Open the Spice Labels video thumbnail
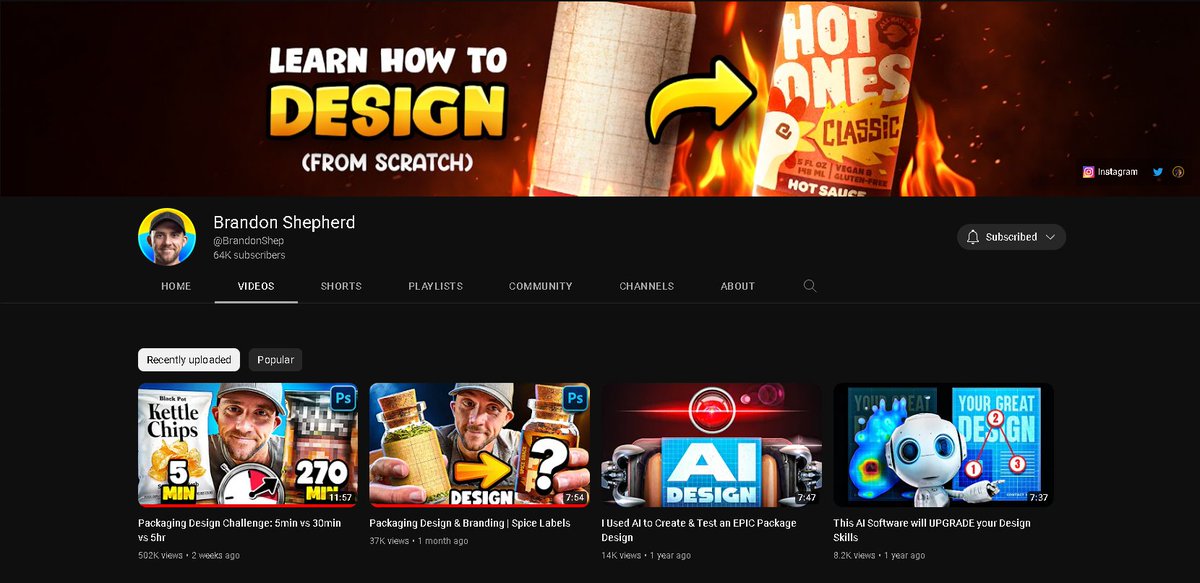 coord(480,445)
